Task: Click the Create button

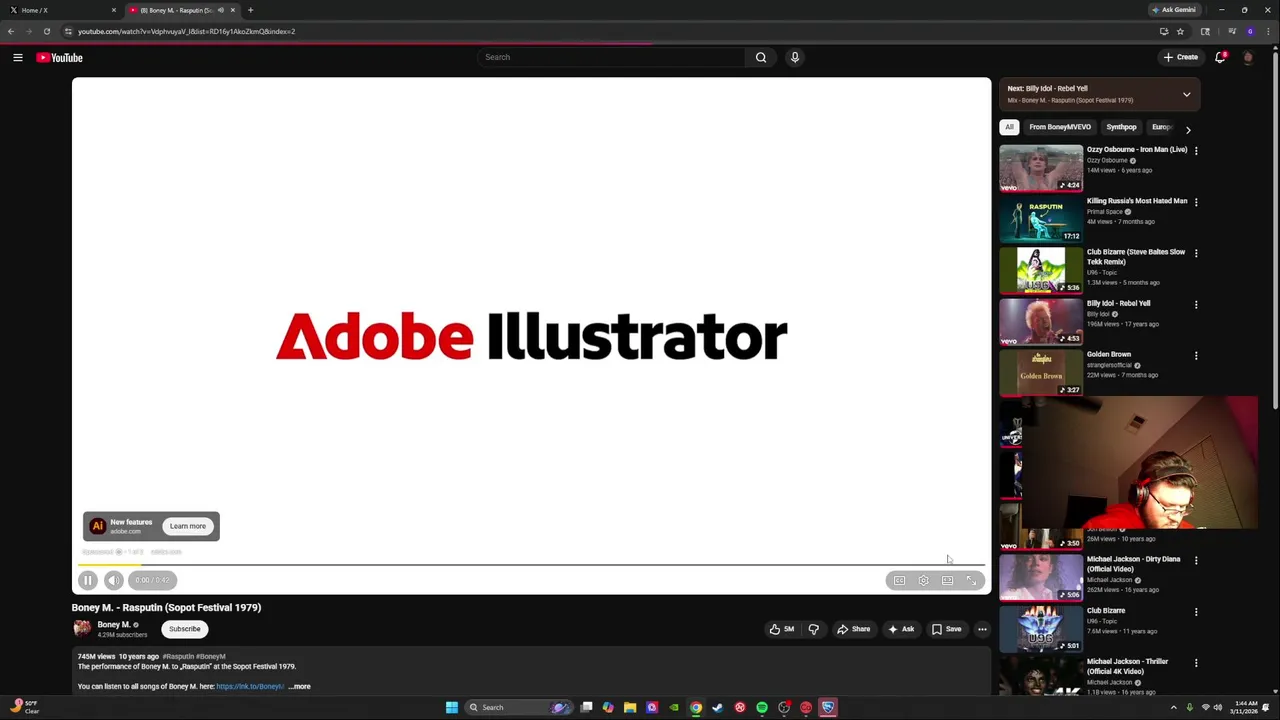Action: [x=1181, y=57]
